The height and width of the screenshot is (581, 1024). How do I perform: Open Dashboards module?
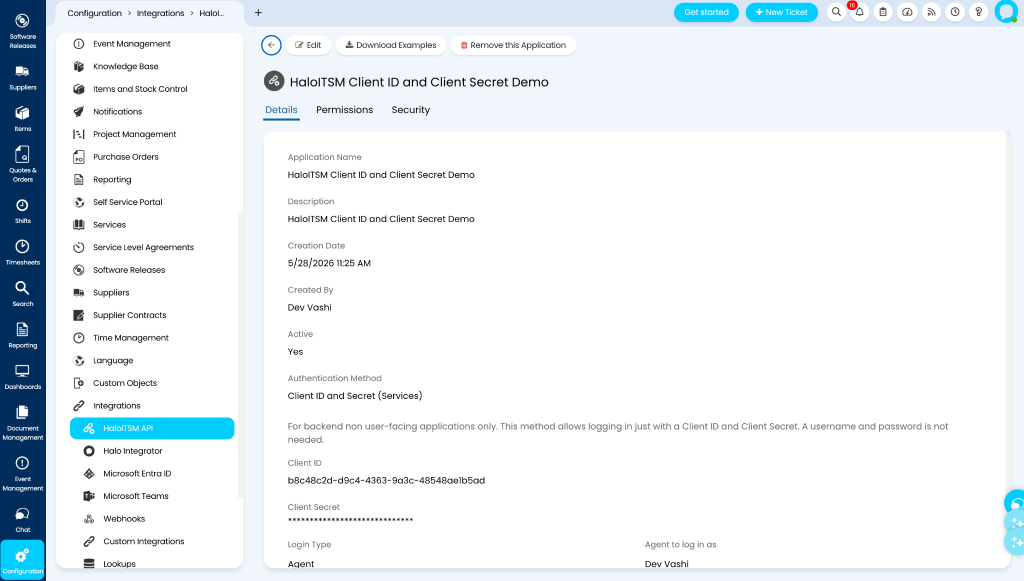pyautogui.click(x=23, y=377)
